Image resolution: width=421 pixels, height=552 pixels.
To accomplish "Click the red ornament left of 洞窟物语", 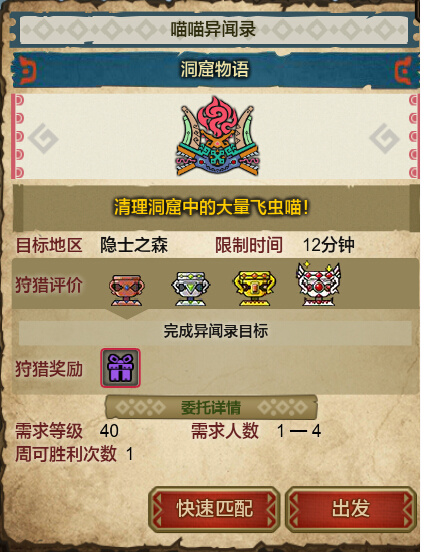I will (27, 71).
